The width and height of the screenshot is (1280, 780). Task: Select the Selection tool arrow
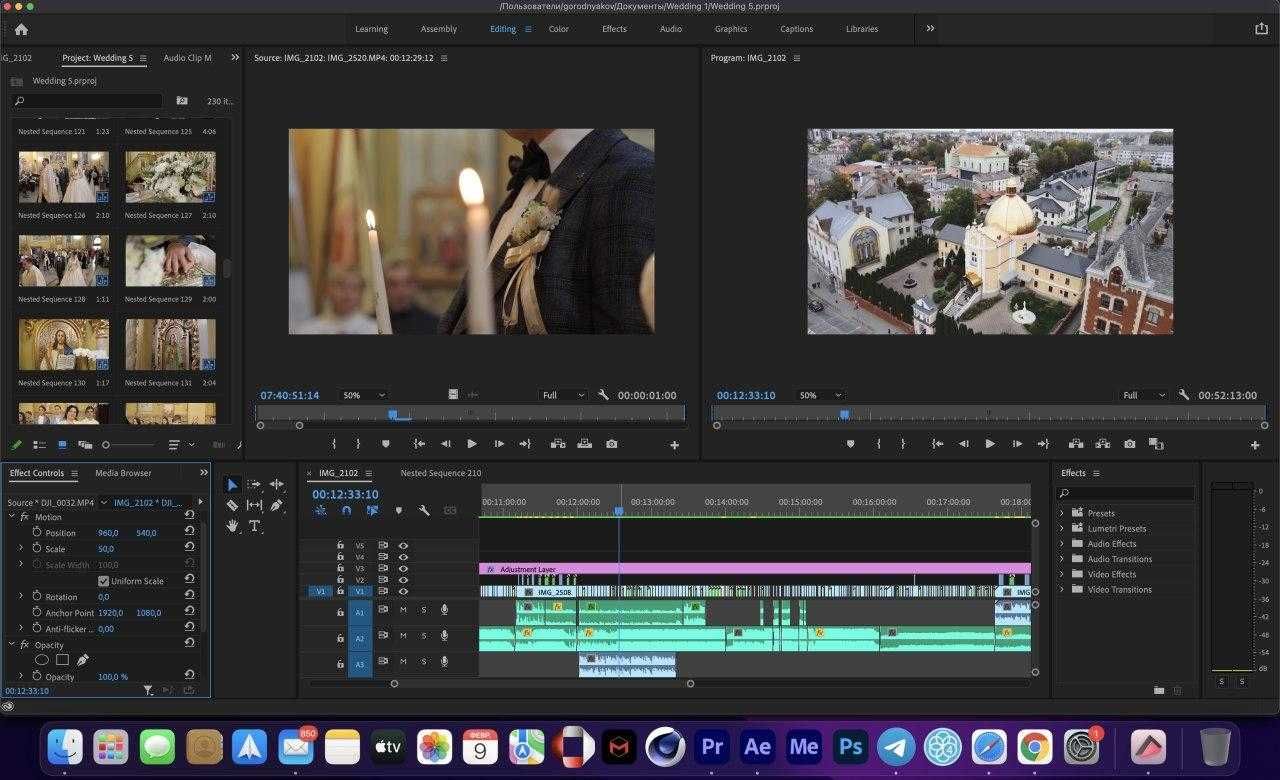[232, 485]
